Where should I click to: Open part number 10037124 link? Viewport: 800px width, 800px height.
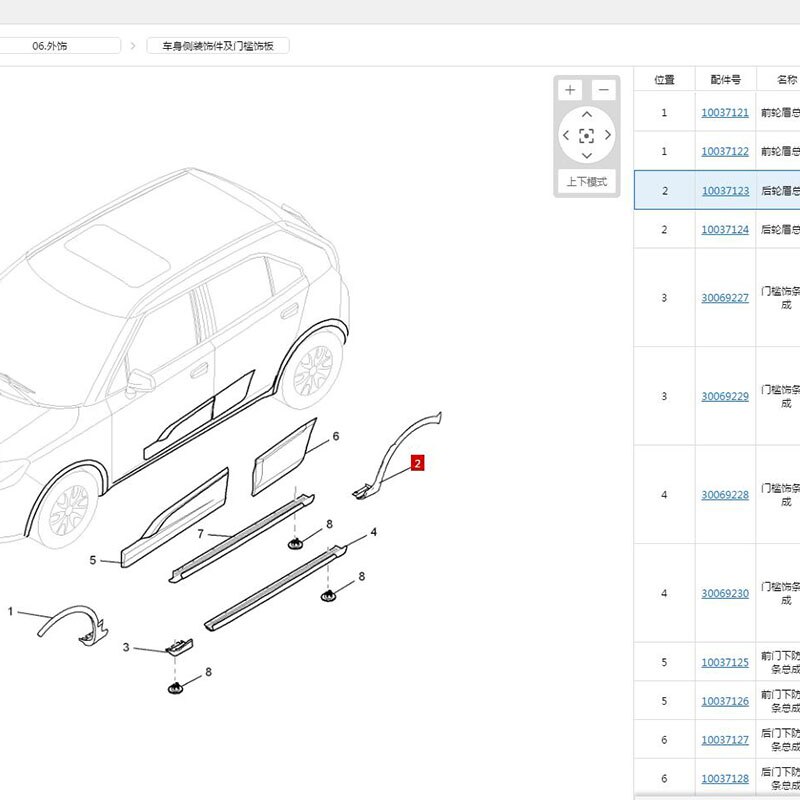725,230
